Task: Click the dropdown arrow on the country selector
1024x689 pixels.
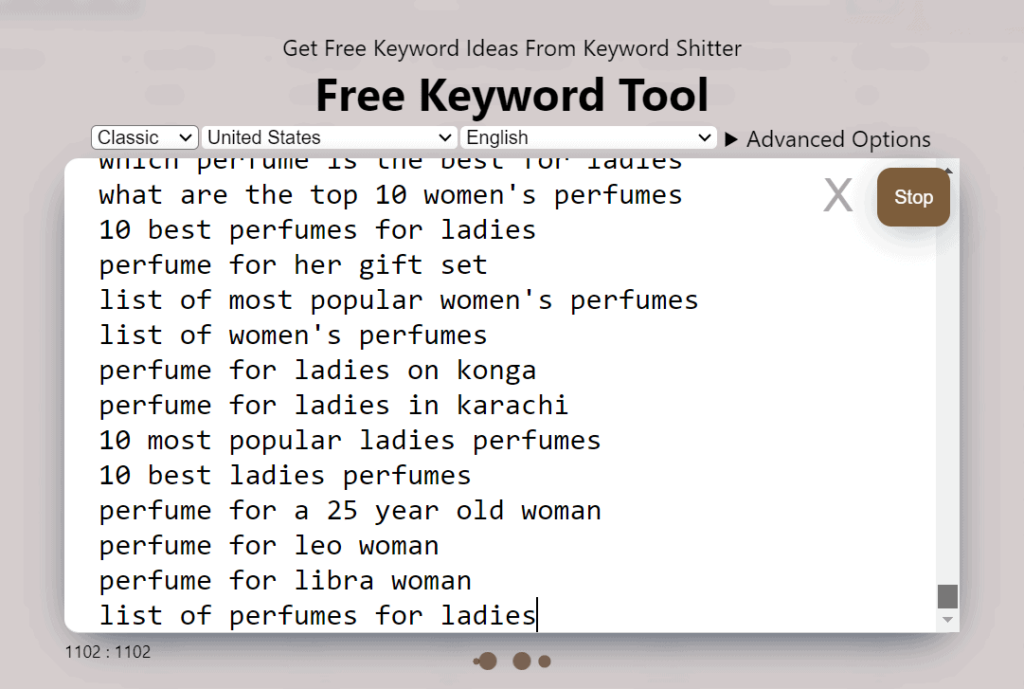Action: 446,137
